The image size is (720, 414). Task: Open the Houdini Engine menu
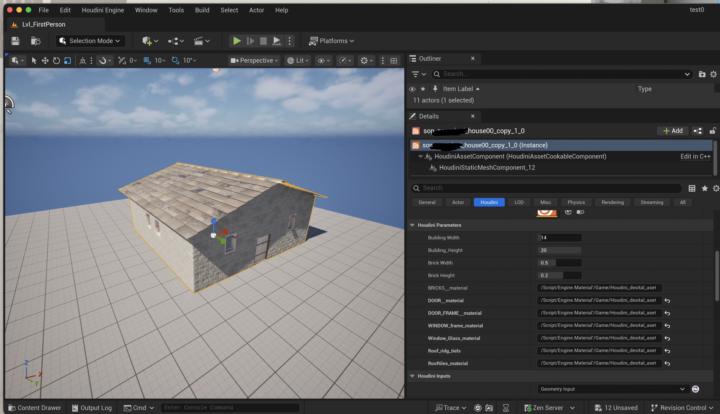pyautogui.click(x=103, y=10)
